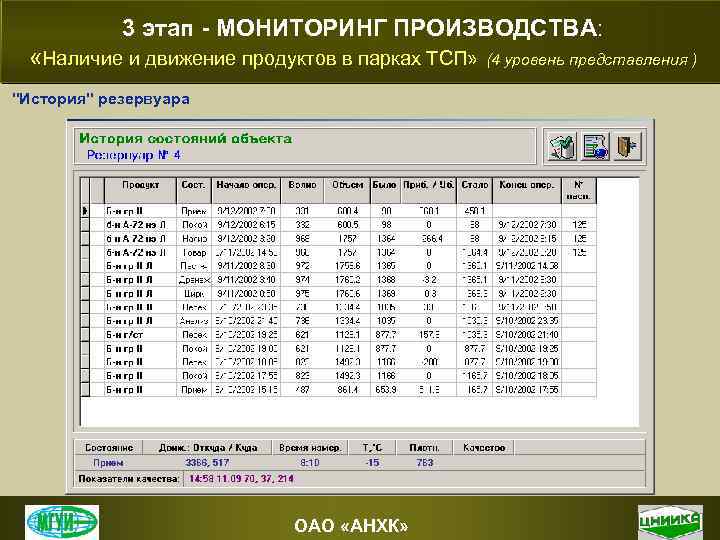Select row marker of the Дренаж row
The width and height of the screenshot is (720, 540).
click(85, 280)
